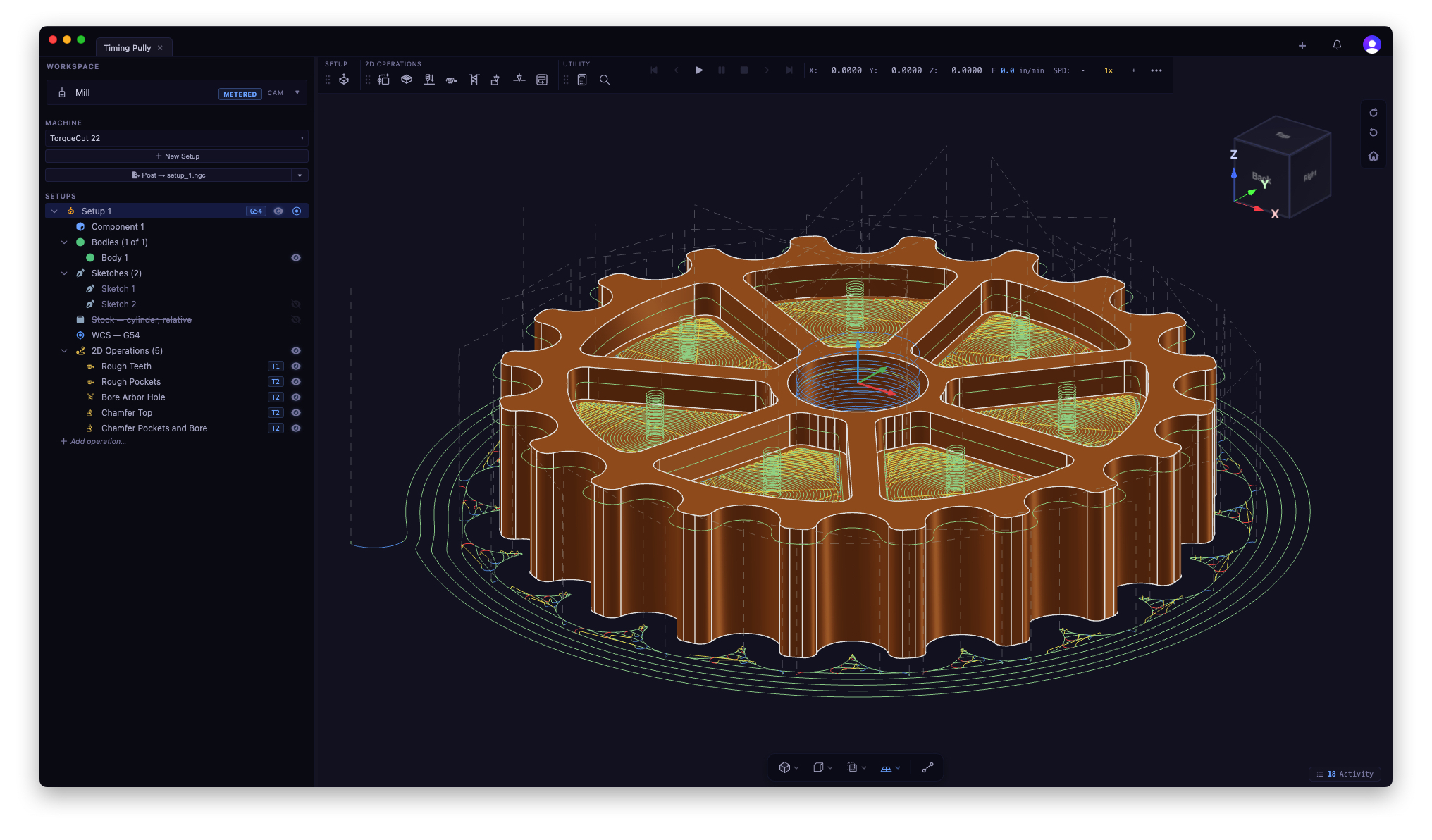Open the search utility magnifier
The height and width of the screenshot is (840, 1432).
pyautogui.click(x=605, y=80)
